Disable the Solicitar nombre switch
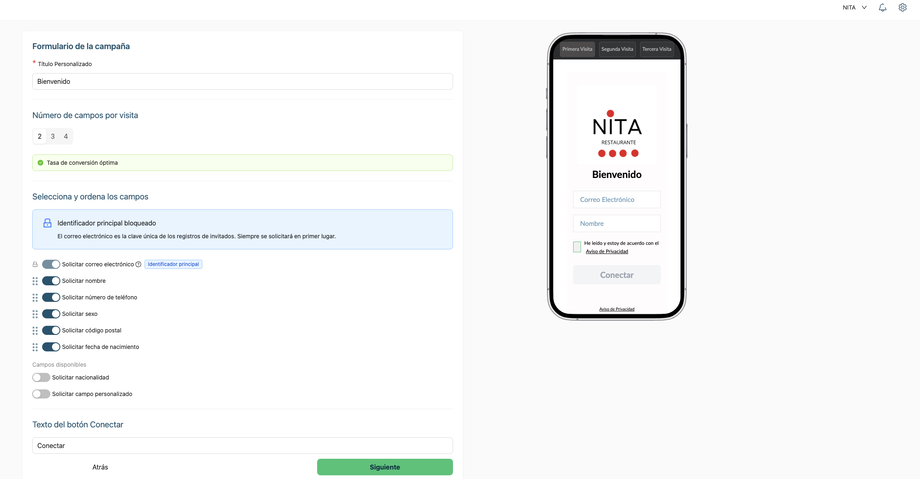This screenshot has width=920, height=479. [x=51, y=281]
